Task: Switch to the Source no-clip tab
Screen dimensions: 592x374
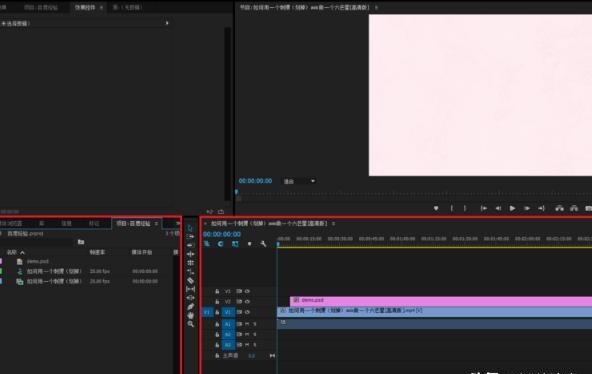Action: pyautogui.click(x=127, y=7)
